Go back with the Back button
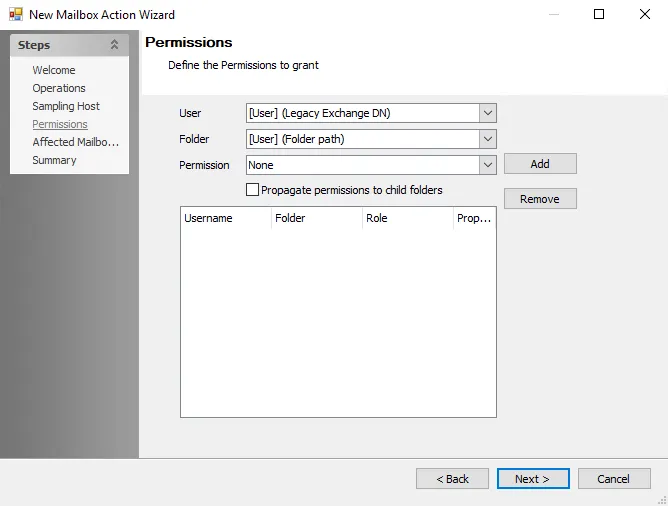 (452, 479)
